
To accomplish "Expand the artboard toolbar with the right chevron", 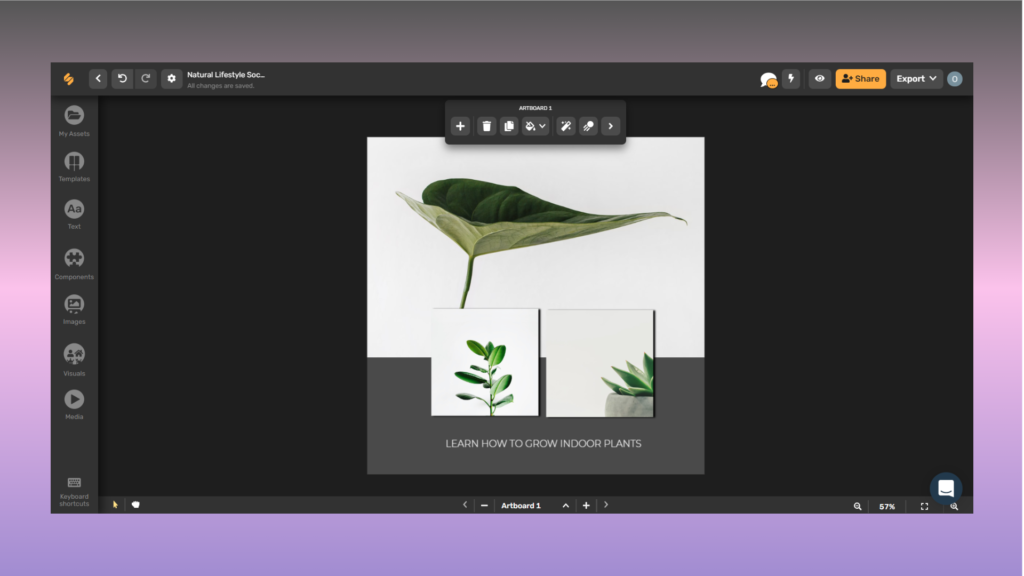I will (610, 126).
